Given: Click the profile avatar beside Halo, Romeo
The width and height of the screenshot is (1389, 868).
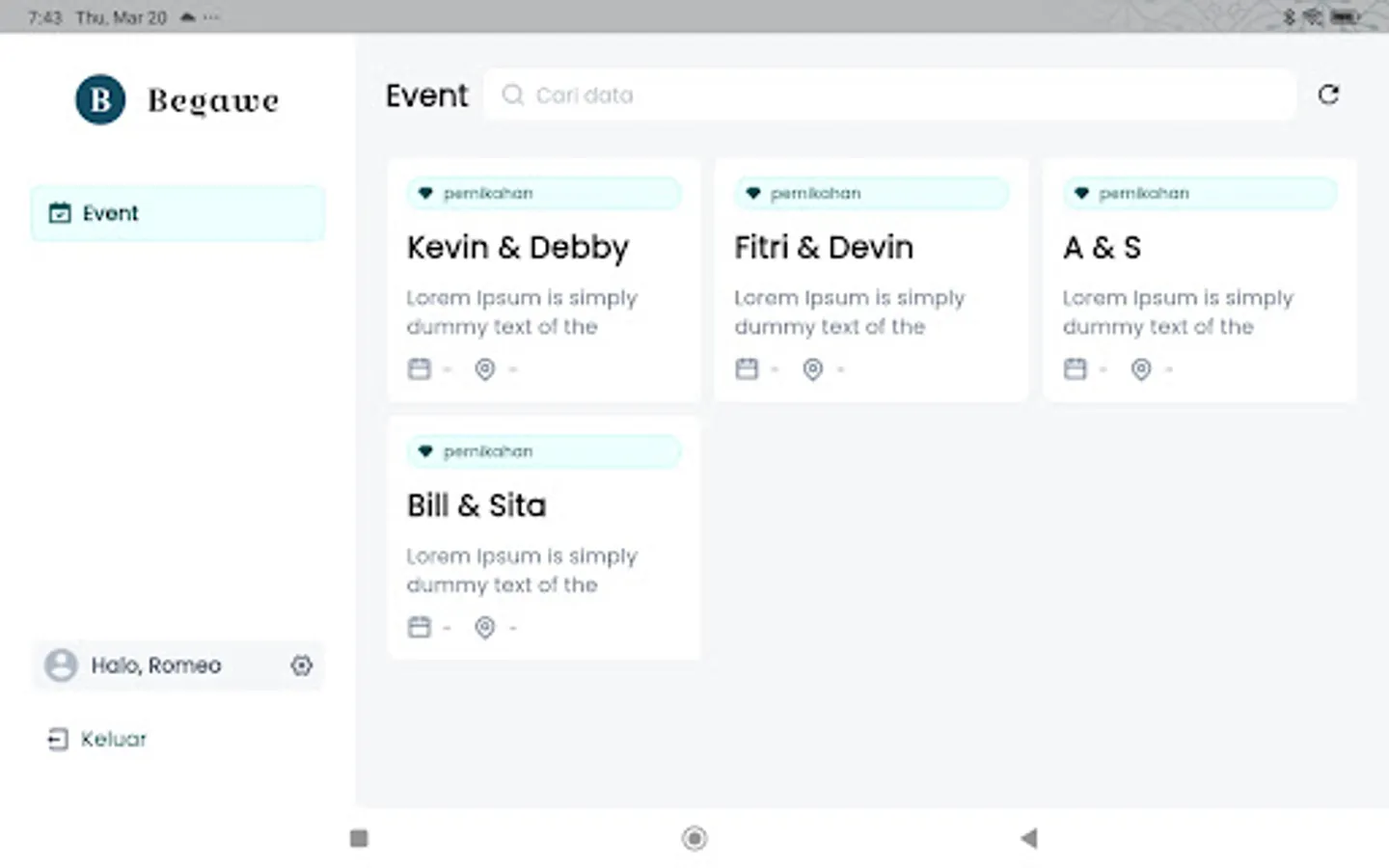Looking at the screenshot, I should (60, 665).
